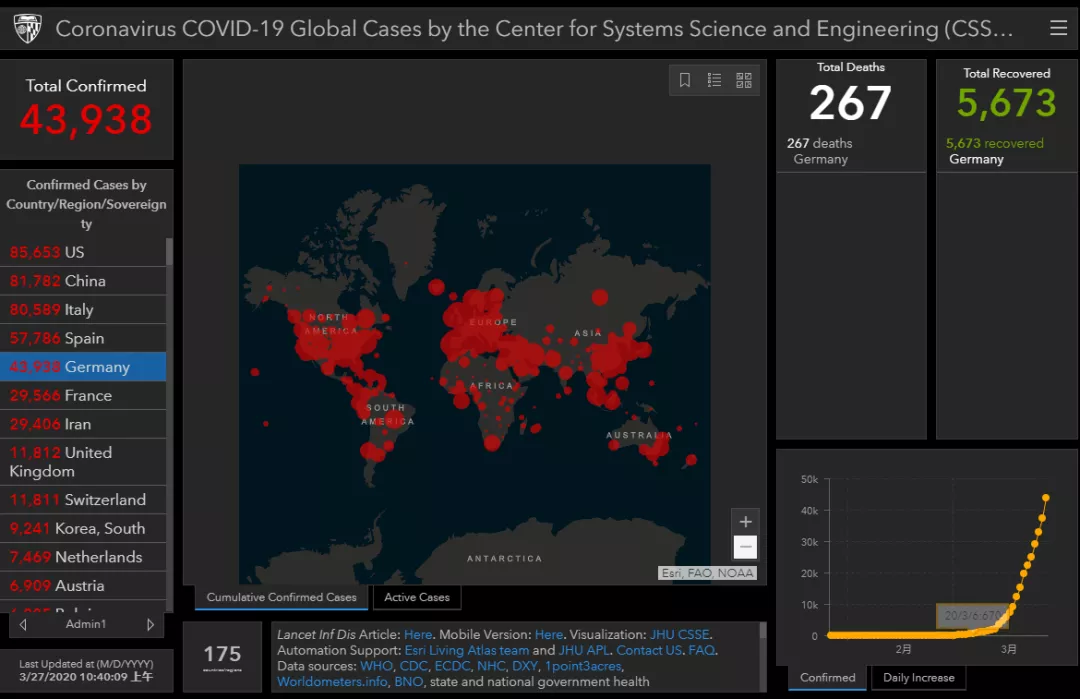Image resolution: width=1080 pixels, height=699 pixels.
Task: Select Cumulative Confirmed Cases tab
Action: point(281,597)
